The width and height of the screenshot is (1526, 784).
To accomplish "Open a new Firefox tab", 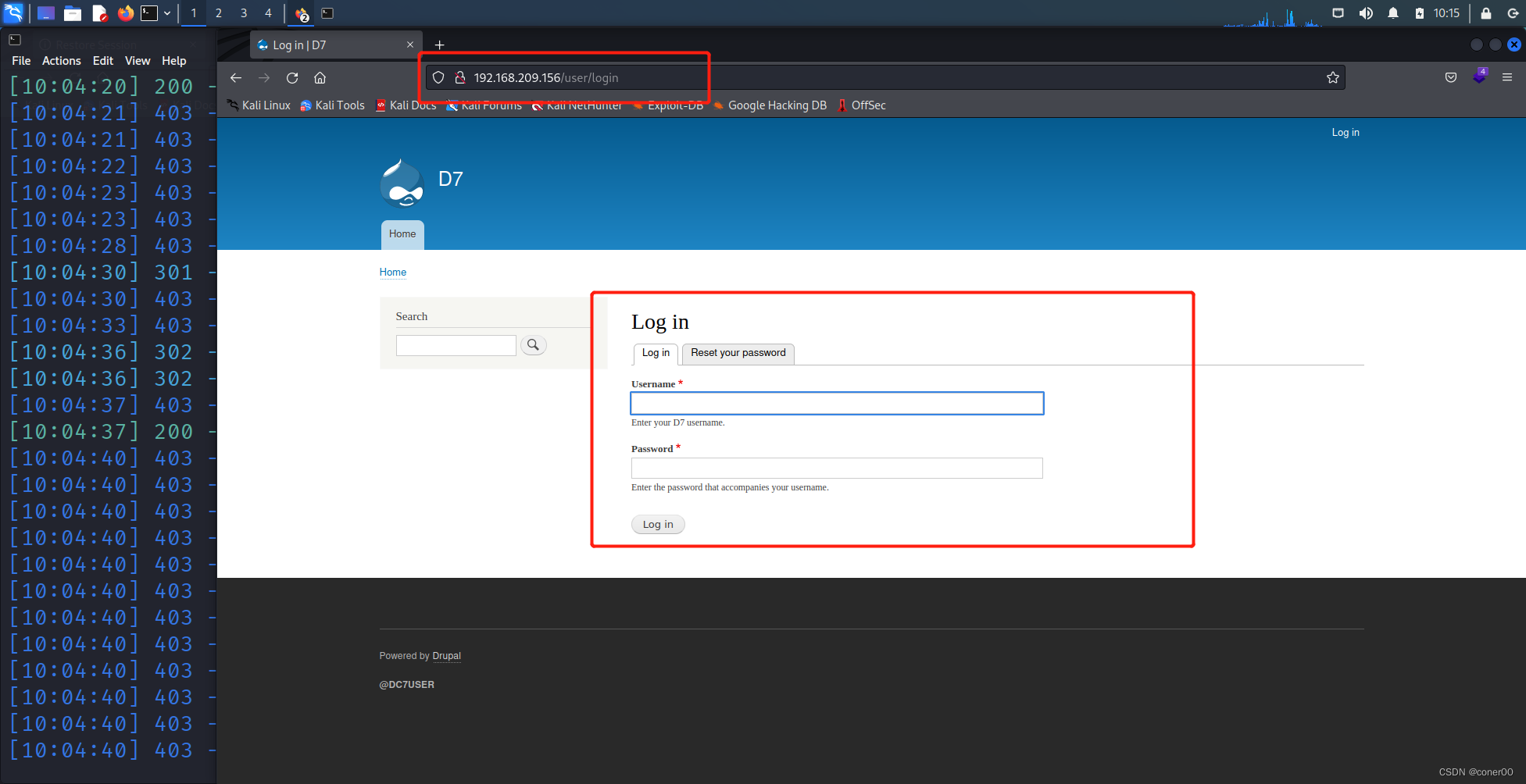I will [x=440, y=45].
